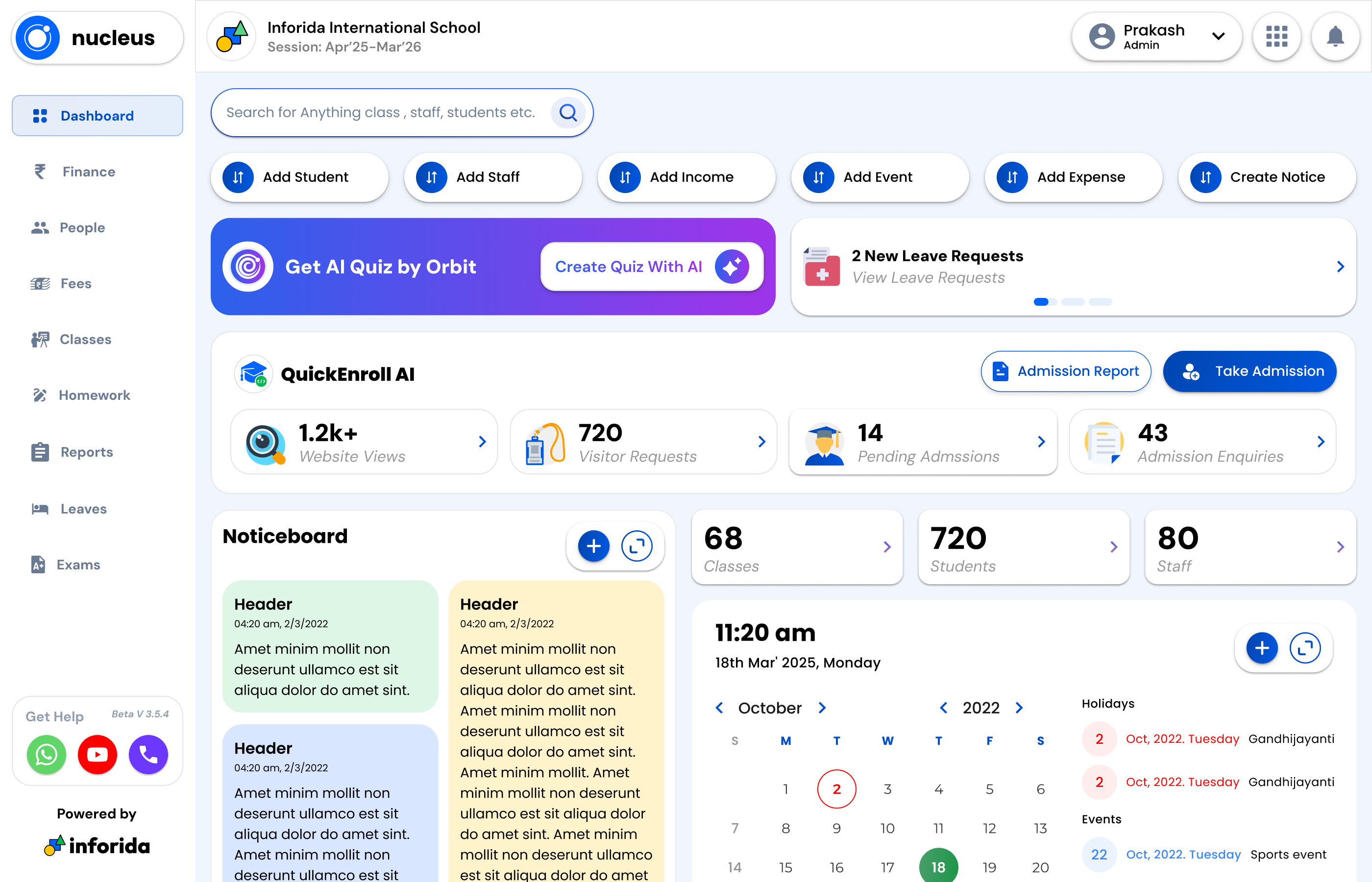Click the phone support icon
Image resolution: width=1372 pixels, height=882 pixels.
coord(148,754)
